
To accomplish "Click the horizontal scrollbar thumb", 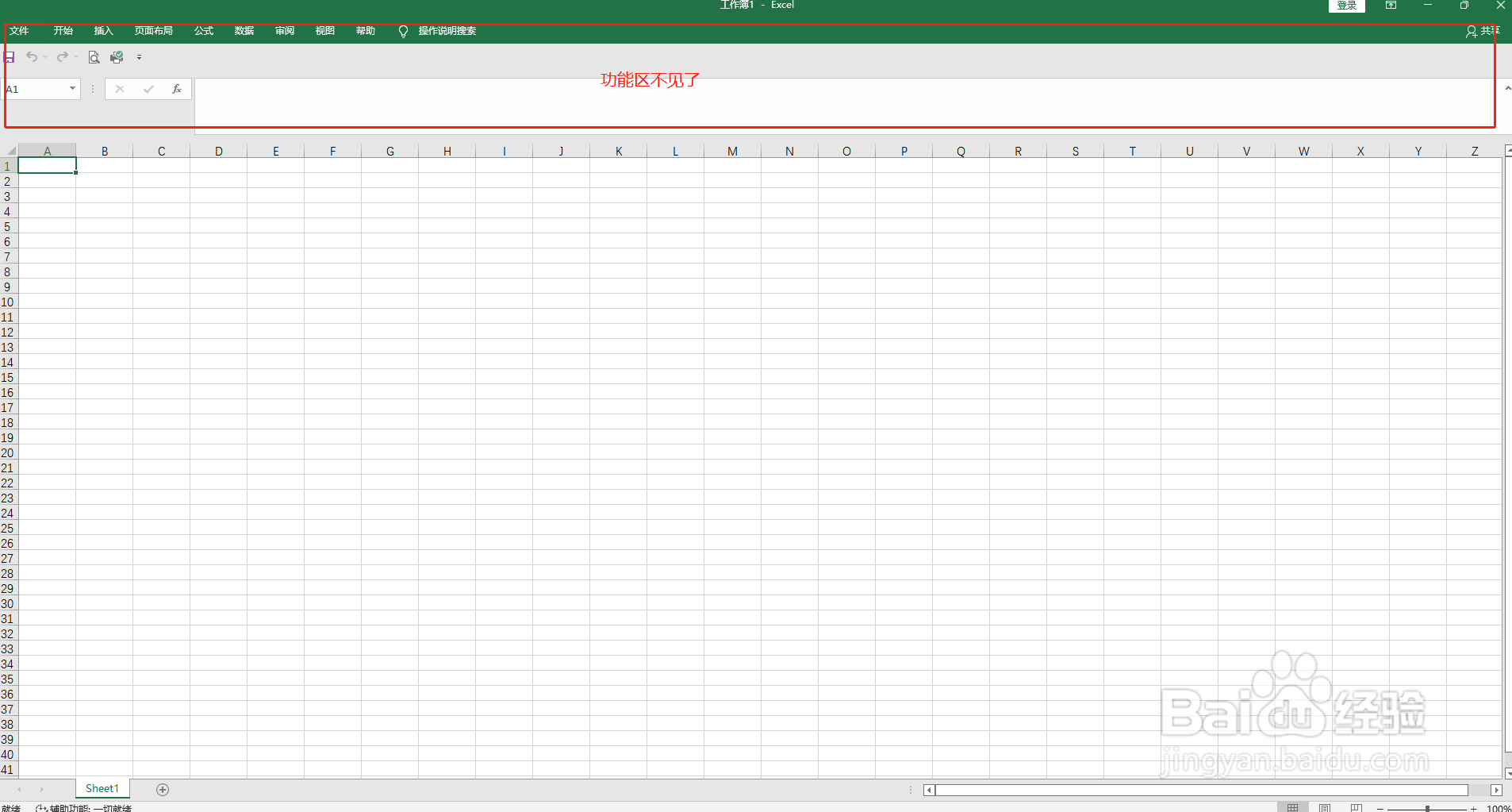I will click(1202, 790).
